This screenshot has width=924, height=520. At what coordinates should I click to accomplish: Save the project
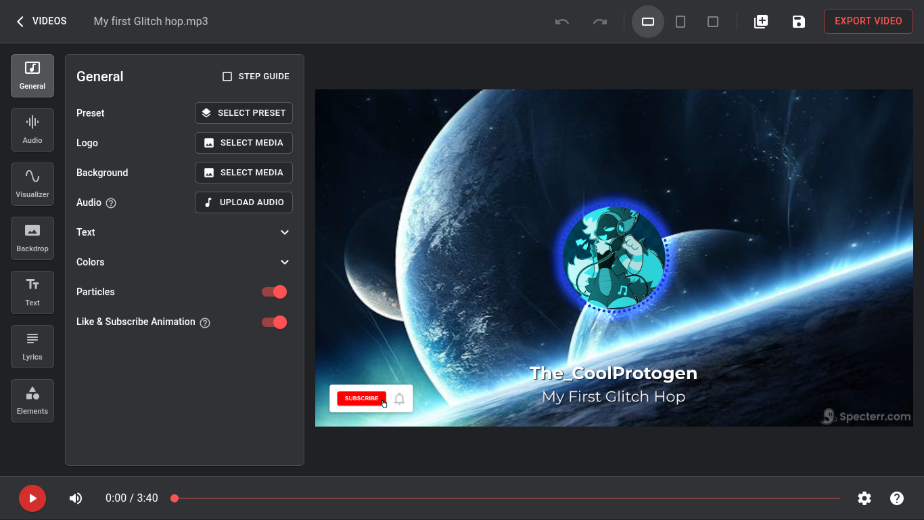coord(798,22)
